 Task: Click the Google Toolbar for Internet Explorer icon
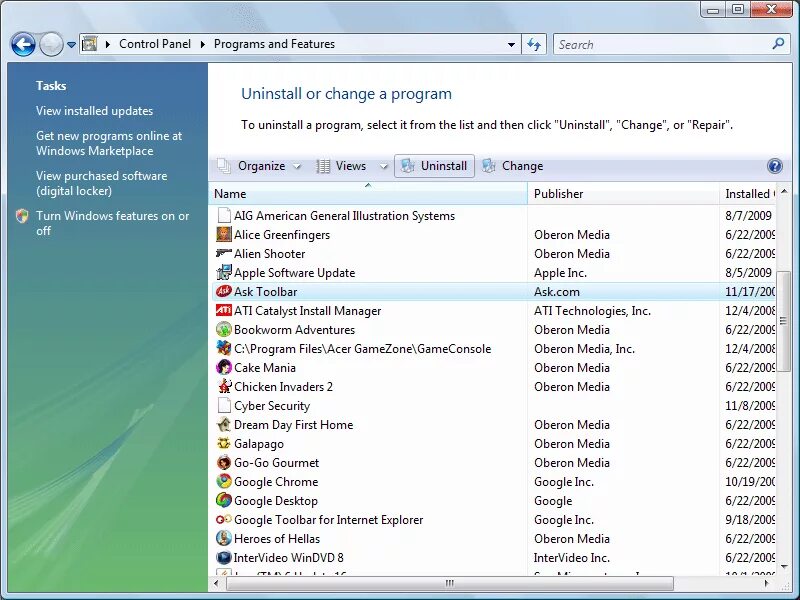coord(223,519)
